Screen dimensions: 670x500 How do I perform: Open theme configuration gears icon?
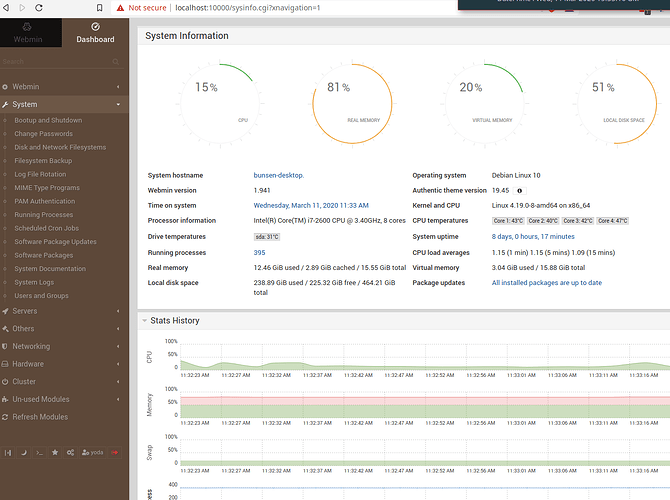coord(71,453)
